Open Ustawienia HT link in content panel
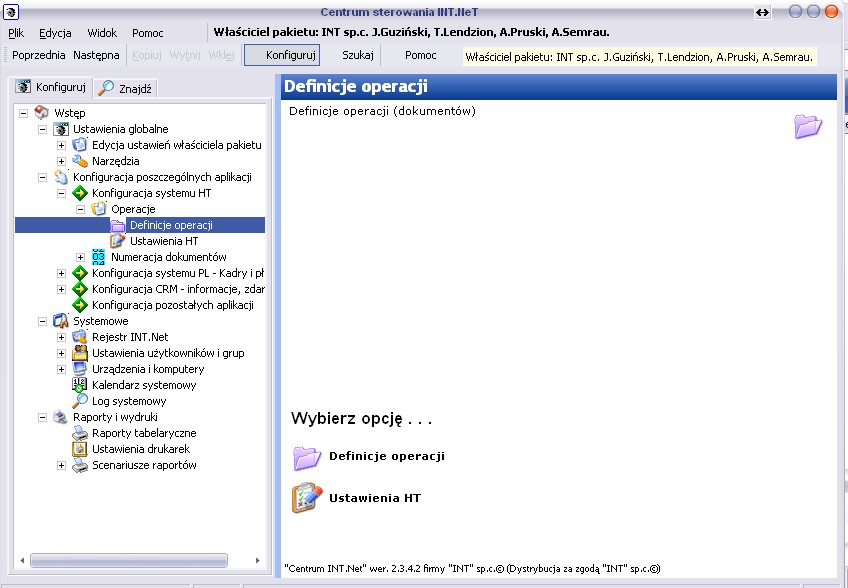 [375, 498]
